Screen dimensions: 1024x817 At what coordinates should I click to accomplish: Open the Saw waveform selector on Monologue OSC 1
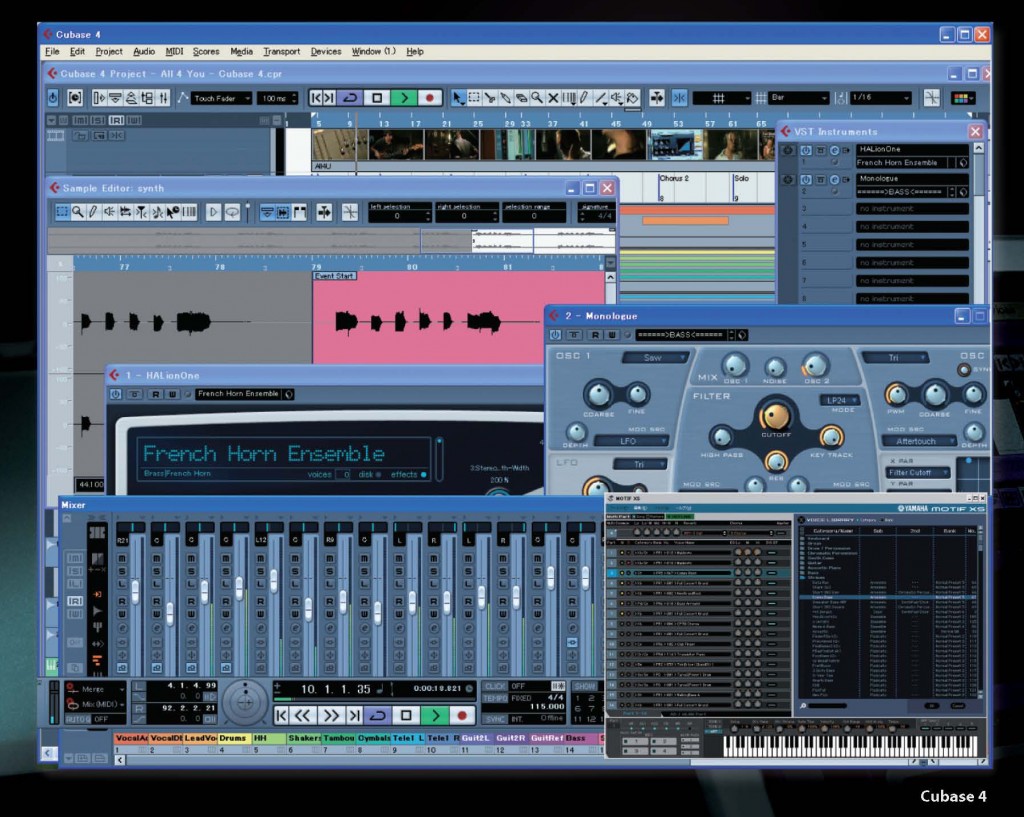(x=655, y=357)
